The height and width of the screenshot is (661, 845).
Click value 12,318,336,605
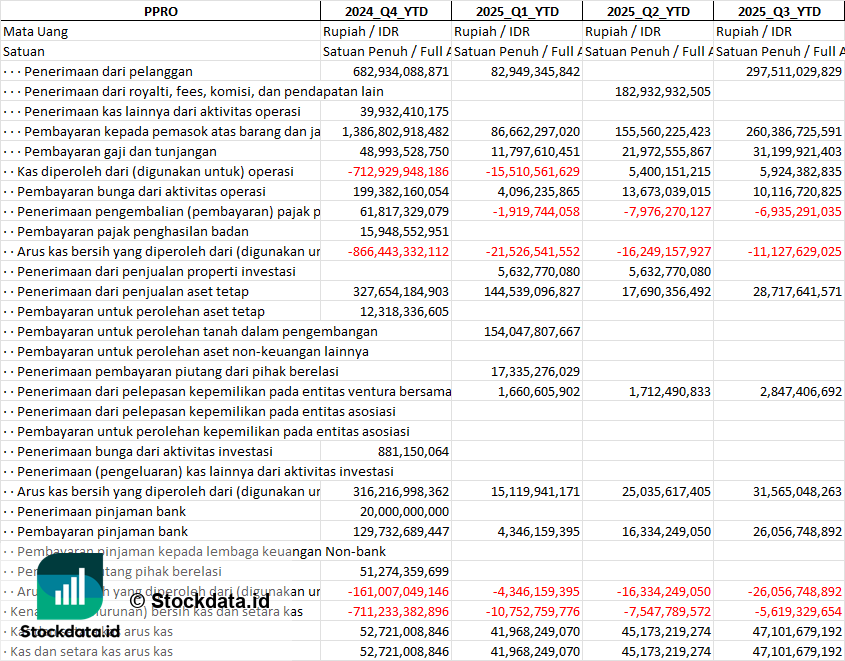[404, 311]
